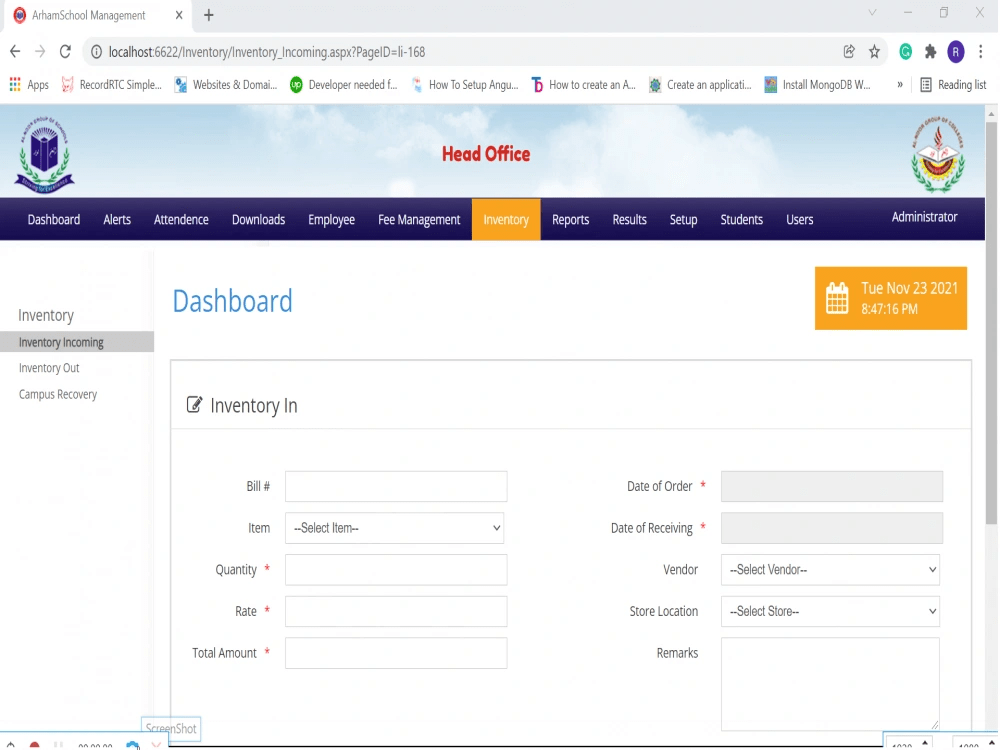
Task: Open the Fee Management menu
Action: [x=419, y=219]
